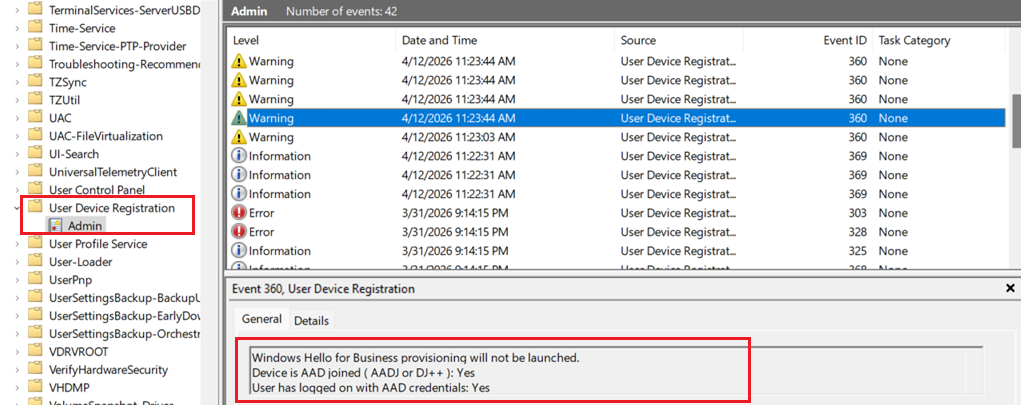This screenshot has width=1021, height=405.
Task: Click the User Profile Service folder icon
Action: [x=36, y=244]
